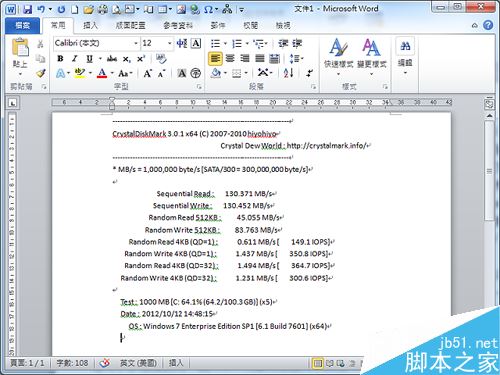The height and width of the screenshot is (375, 500).
Task: Open Change Styles button
Action: pos(372,56)
